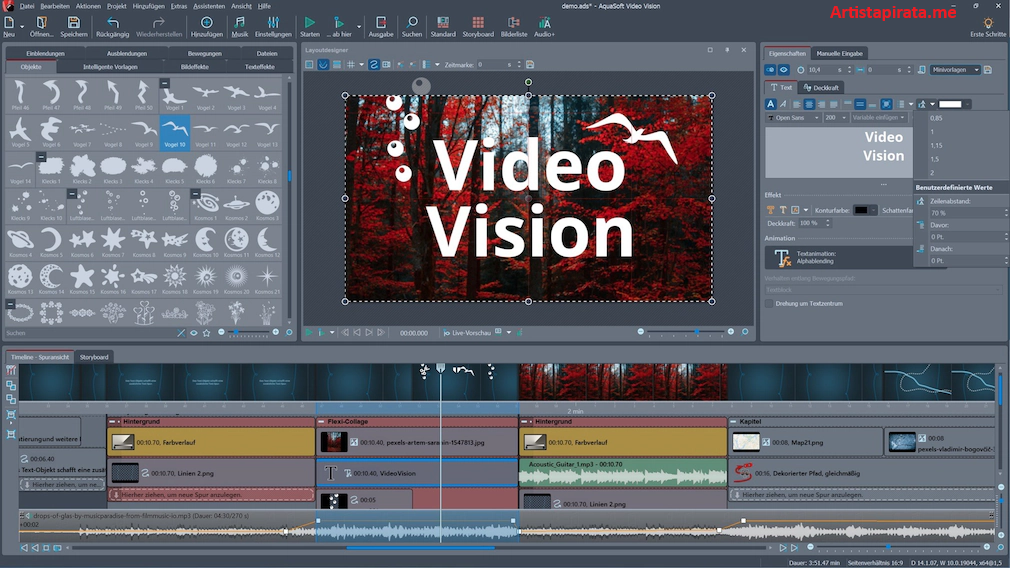Open Assistenten menu

[x=209, y=6]
